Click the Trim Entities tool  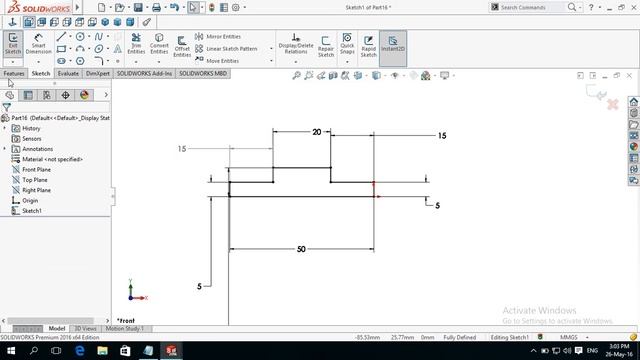(136, 44)
